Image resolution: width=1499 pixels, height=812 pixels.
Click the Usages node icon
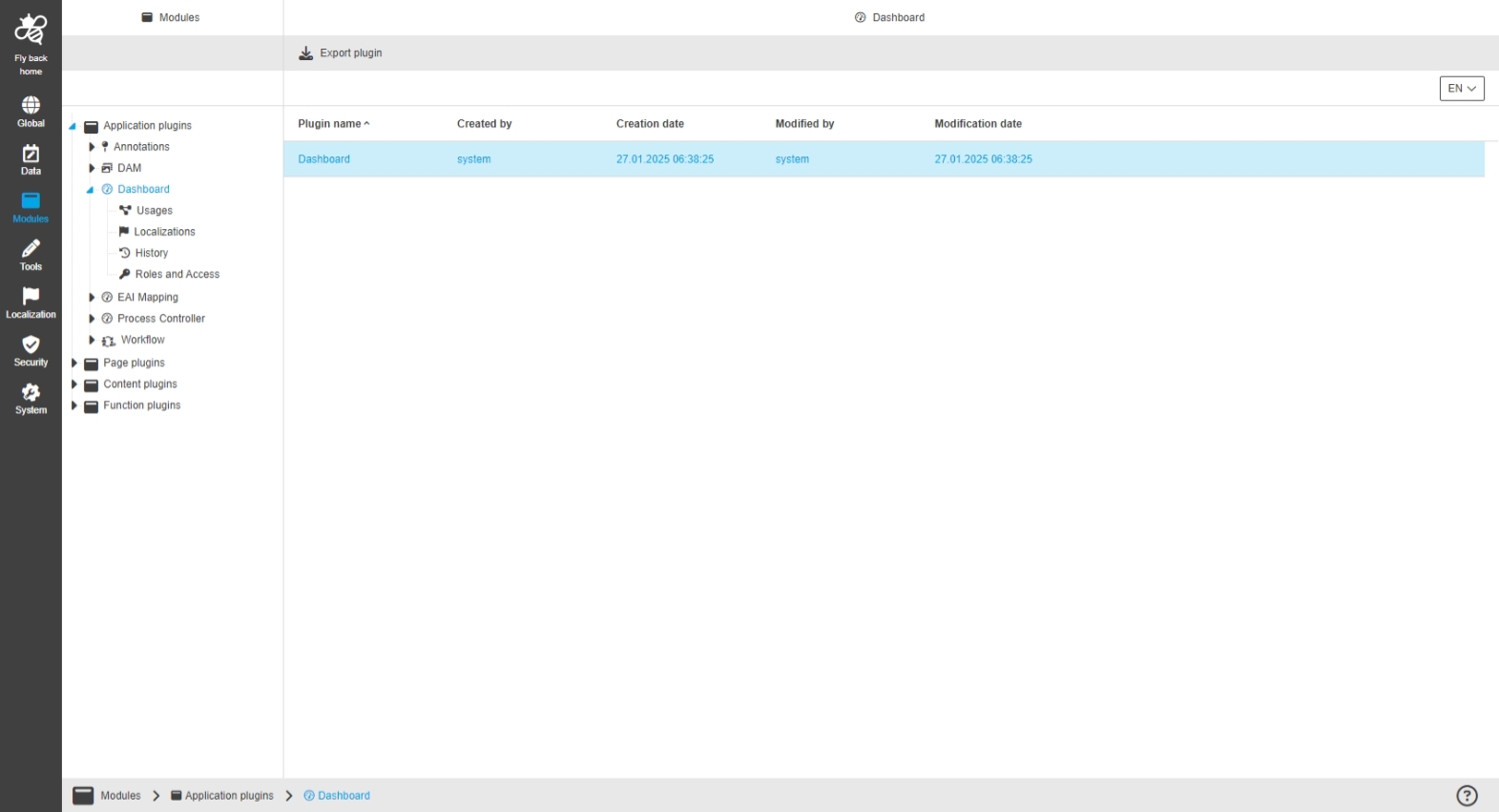click(x=125, y=210)
